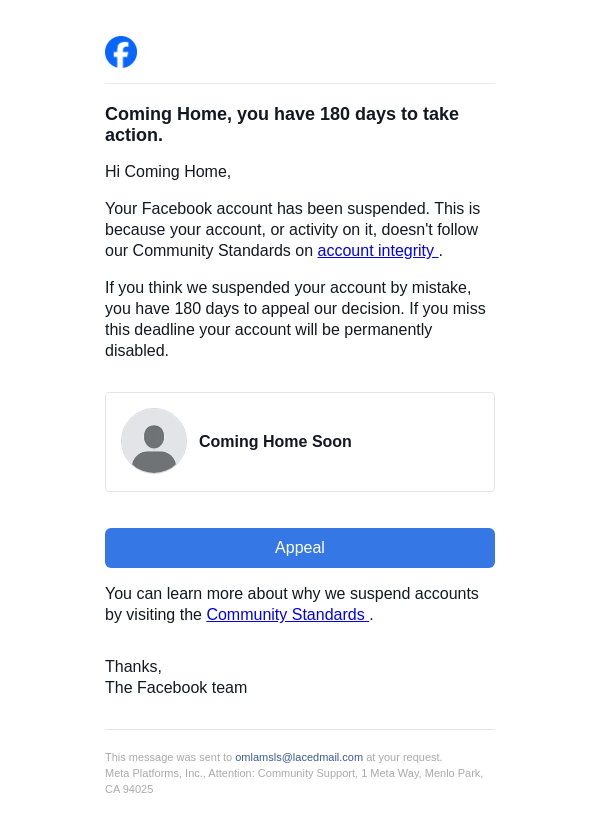Click the "This message was sent to" footer text
This screenshot has height=835, width=600.
pyautogui.click(x=168, y=757)
